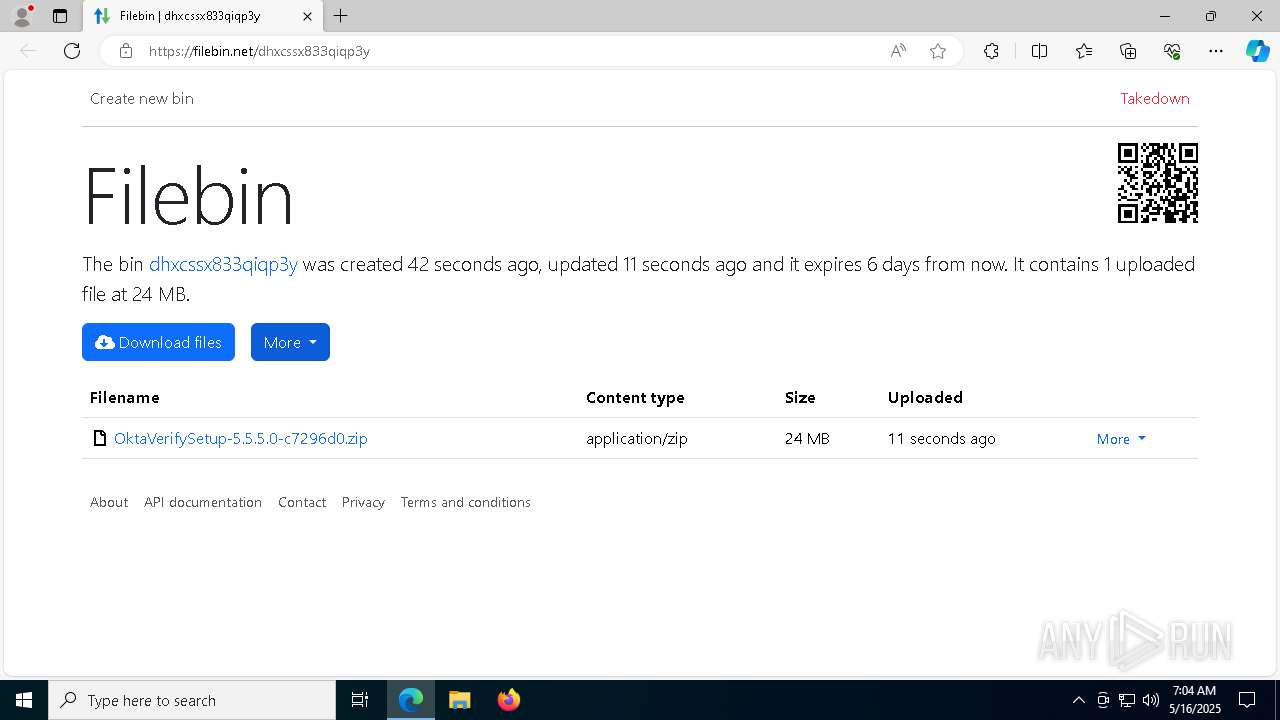Click the red Takedown link

pyautogui.click(x=1155, y=98)
